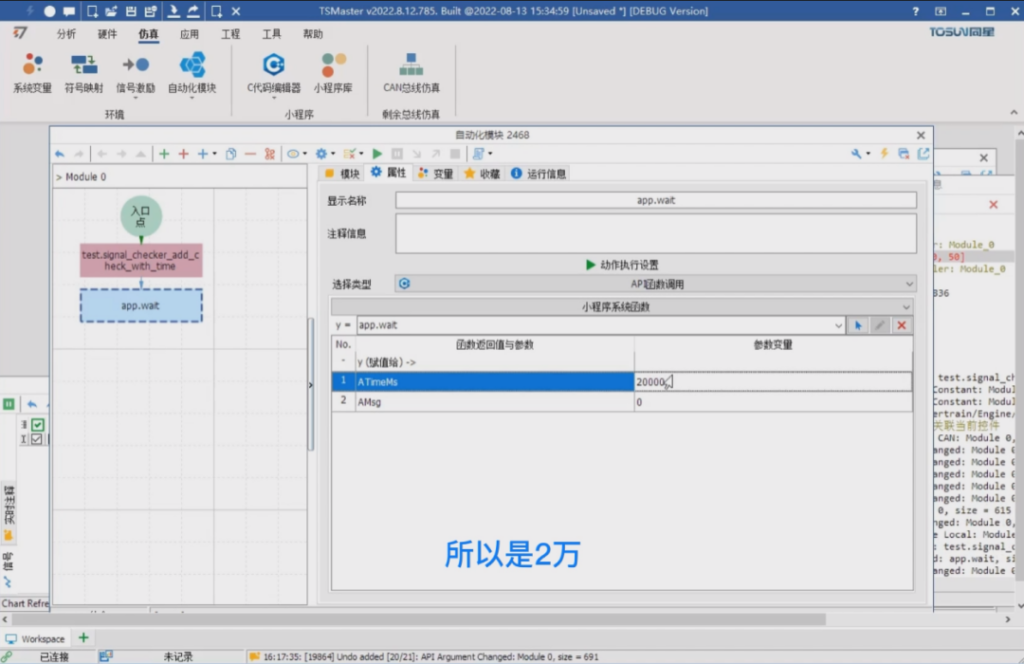1024x664 pixels.
Task: Select the app.wait block in the flow
Action: point(141,306)
